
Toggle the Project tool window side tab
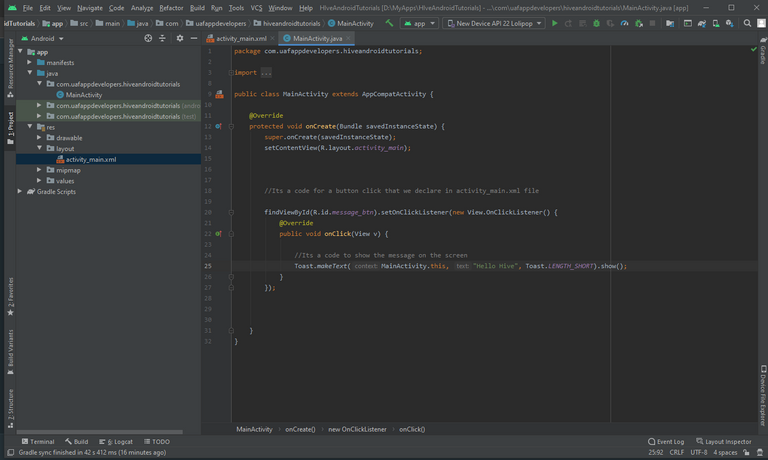pos(10,122)
